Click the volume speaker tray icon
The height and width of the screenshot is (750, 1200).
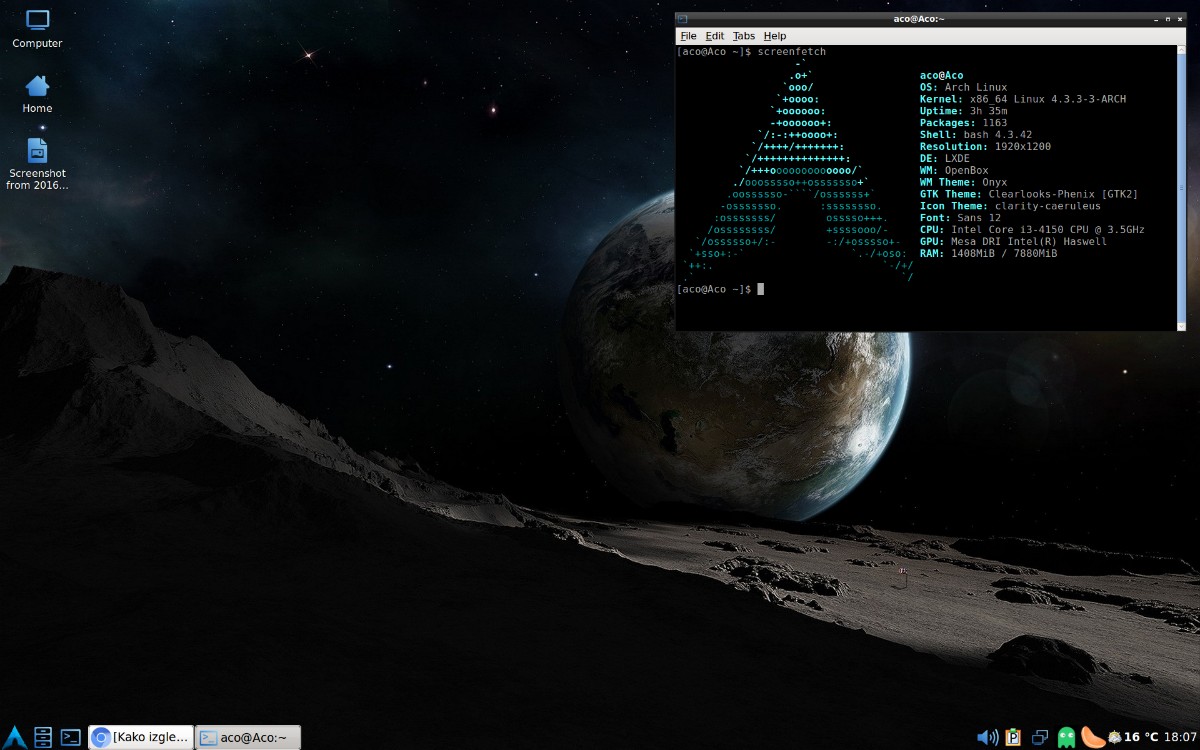point(986,737)
